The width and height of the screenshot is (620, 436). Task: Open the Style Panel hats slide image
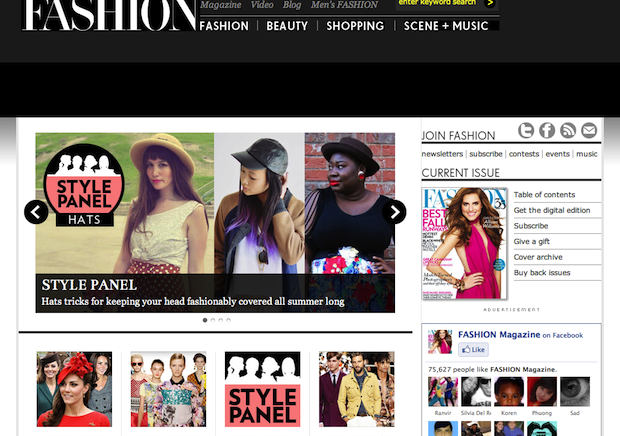215,223
